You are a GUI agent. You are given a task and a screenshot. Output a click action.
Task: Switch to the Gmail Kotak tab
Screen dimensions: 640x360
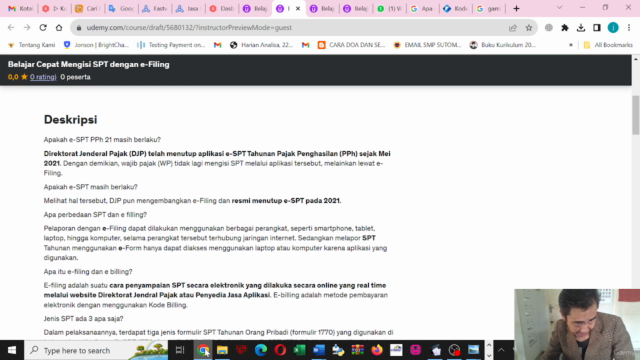pyautogui.click(x=20, y=9)
